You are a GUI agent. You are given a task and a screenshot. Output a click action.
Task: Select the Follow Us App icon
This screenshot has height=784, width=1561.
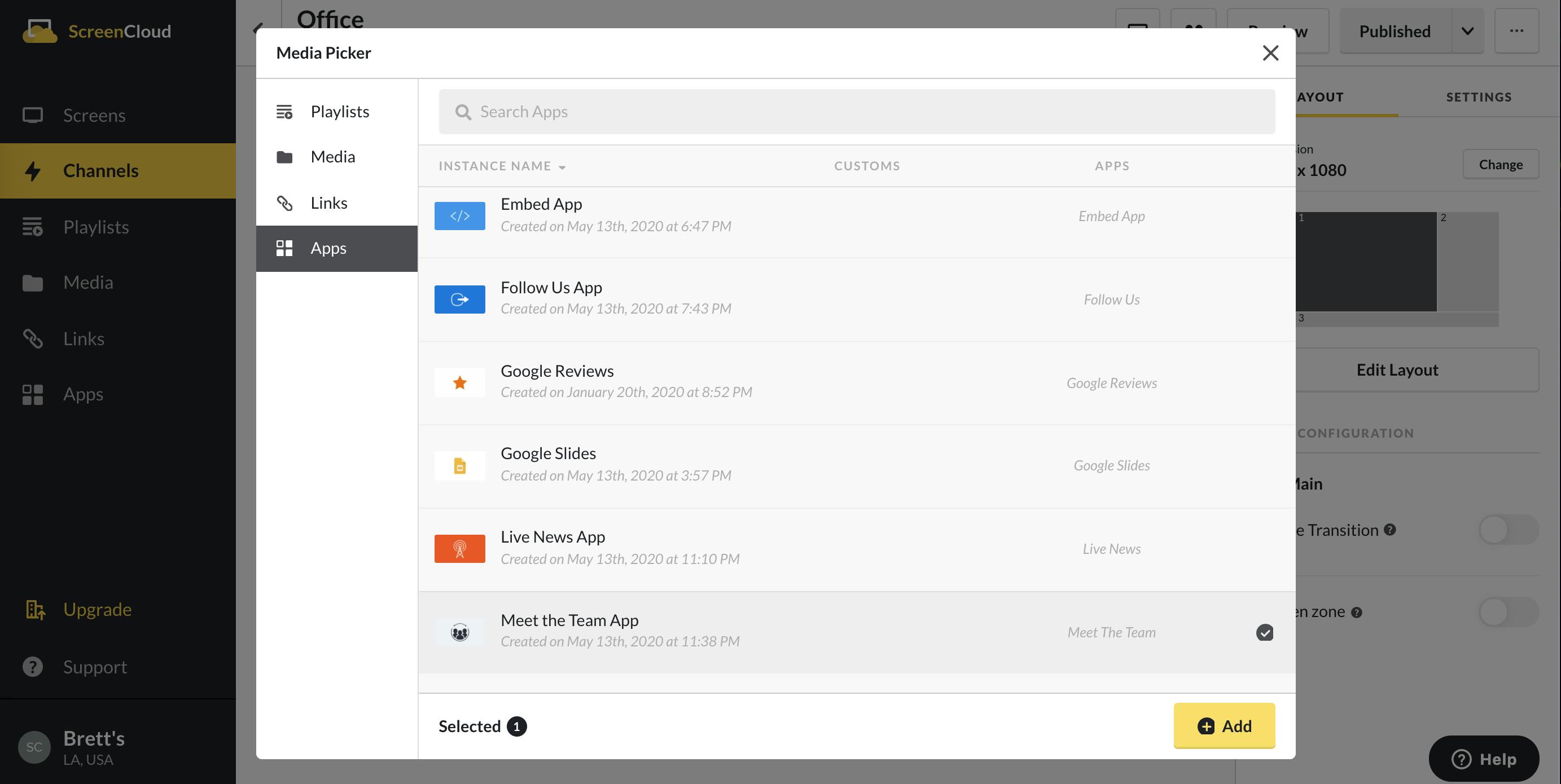(x=459, y=299)
